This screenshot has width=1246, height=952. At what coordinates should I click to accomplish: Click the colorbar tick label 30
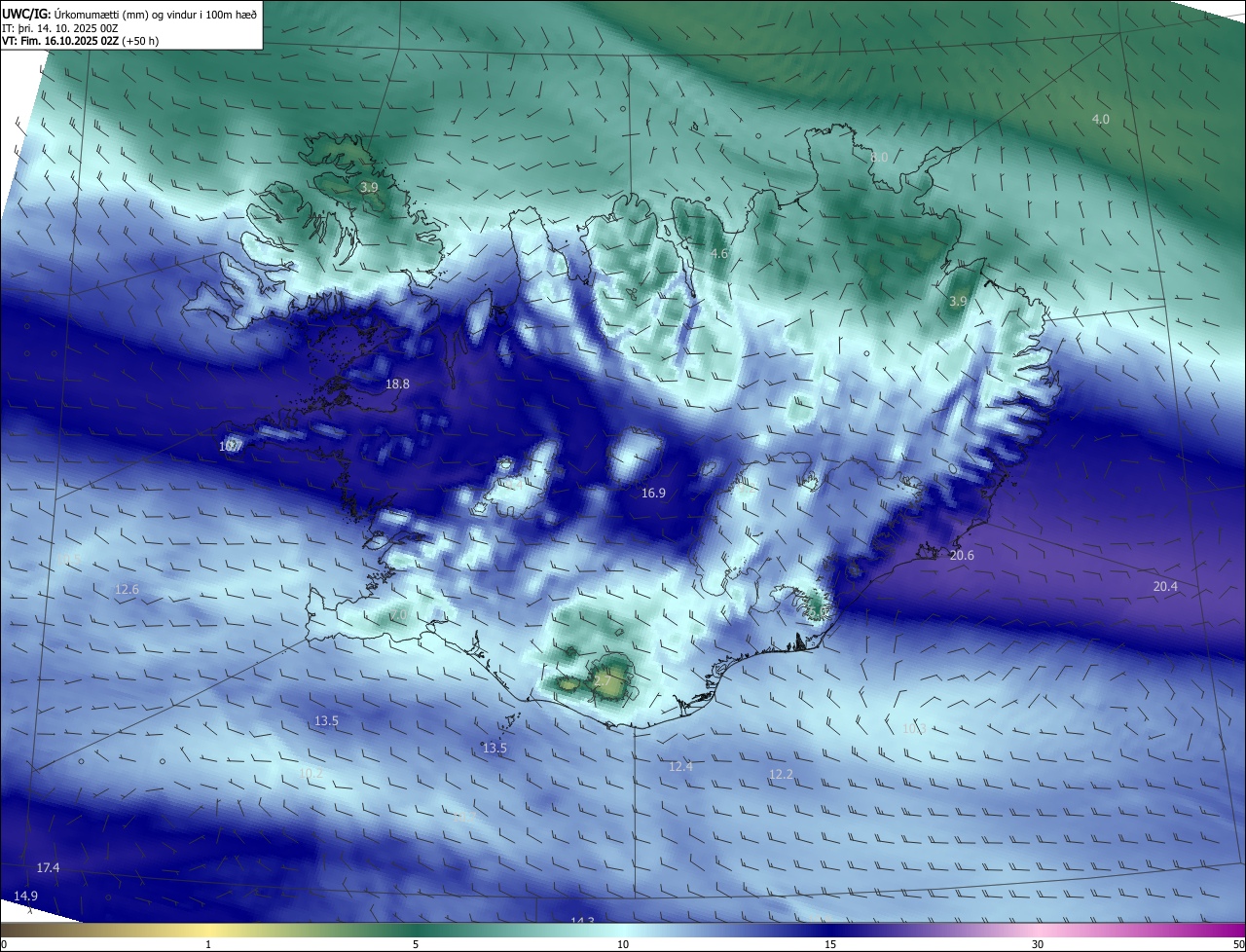pyautogui.click(x=1038, y=944)
